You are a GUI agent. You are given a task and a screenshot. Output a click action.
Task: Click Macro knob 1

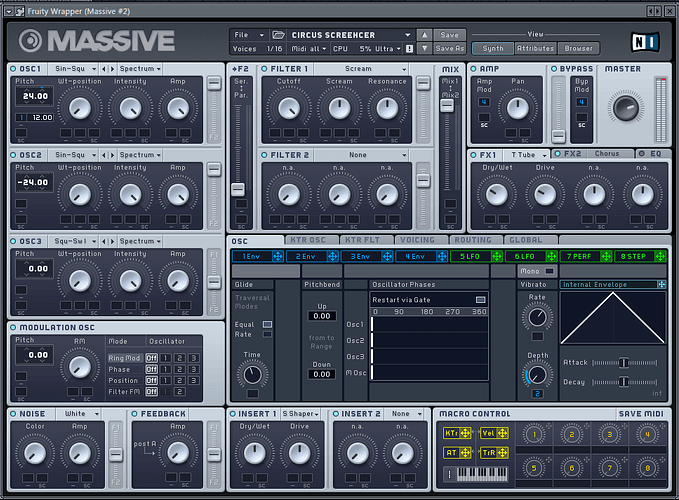tap(534, 434)
